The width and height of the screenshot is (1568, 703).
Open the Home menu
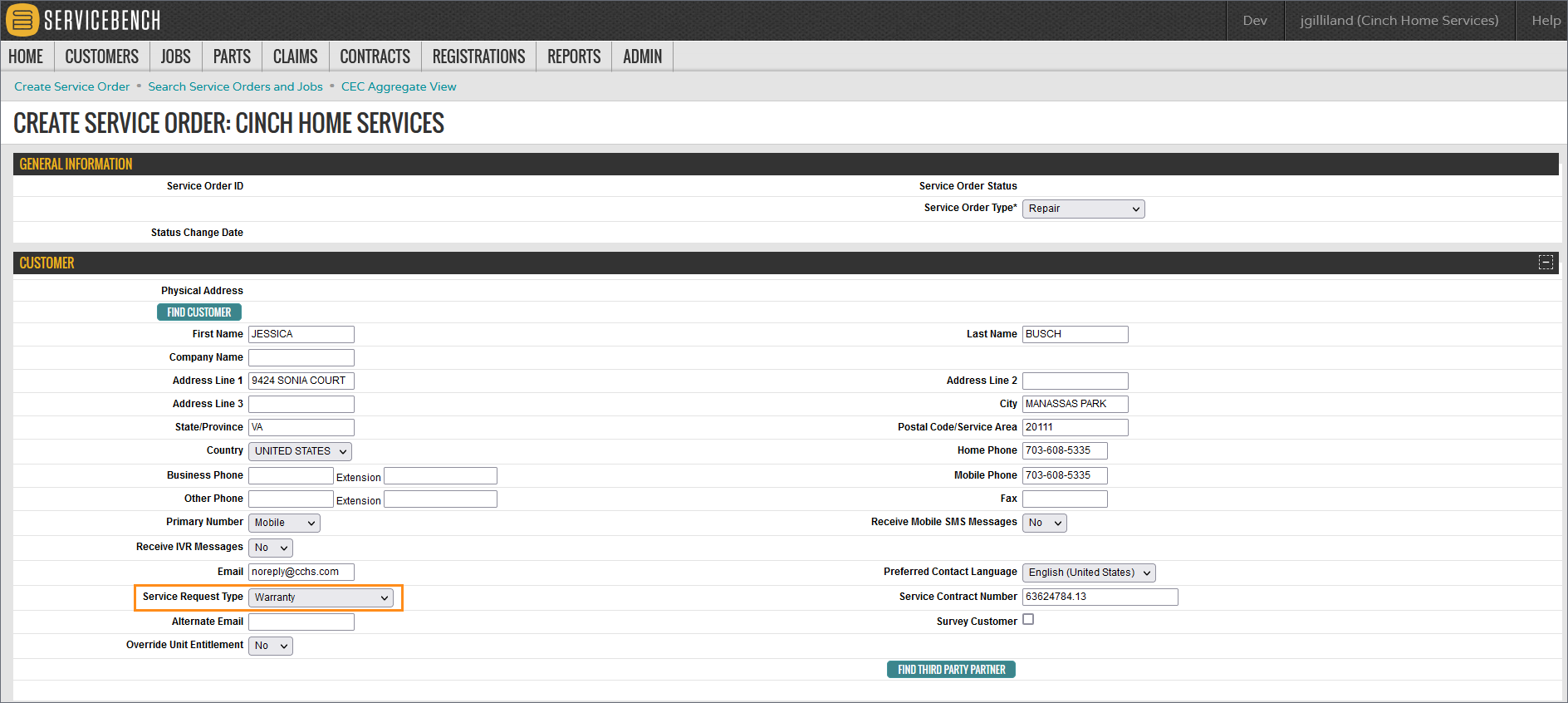26,57
